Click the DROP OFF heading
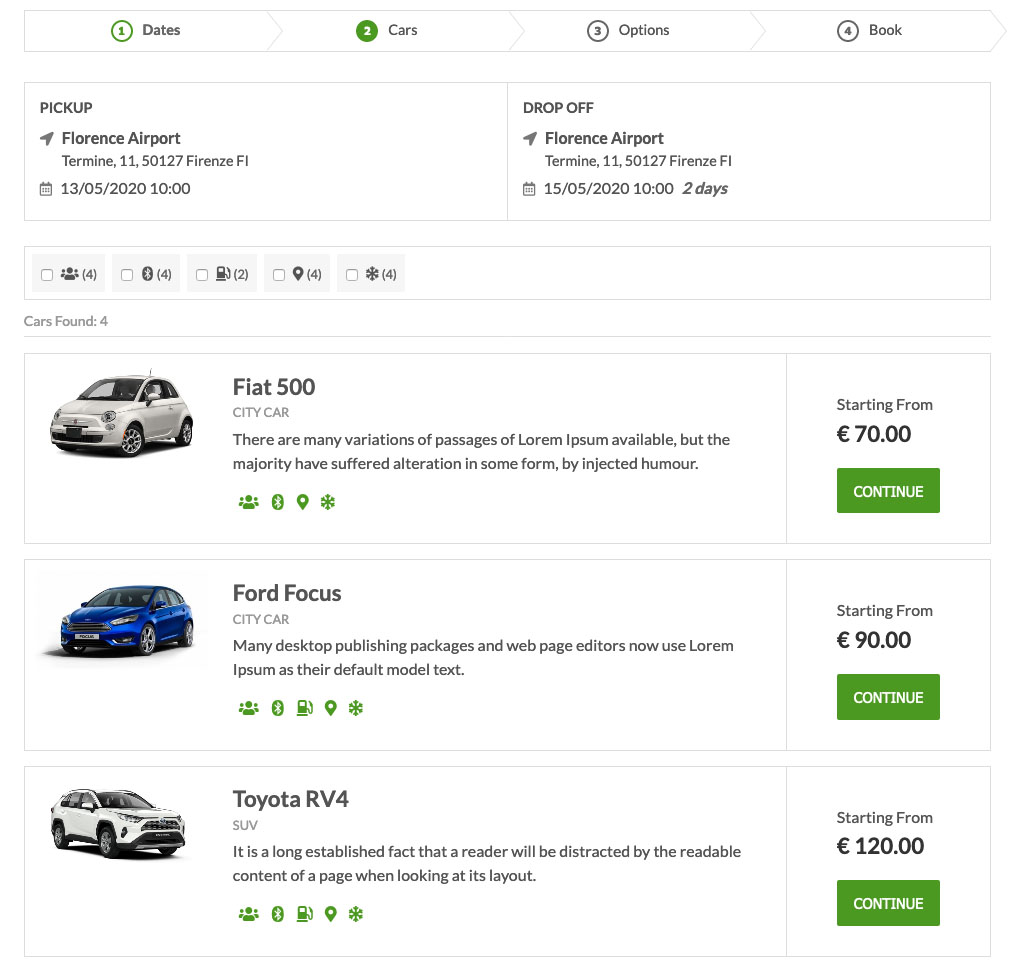Viewport: 1015px width, 969px height. click(558, 108)
